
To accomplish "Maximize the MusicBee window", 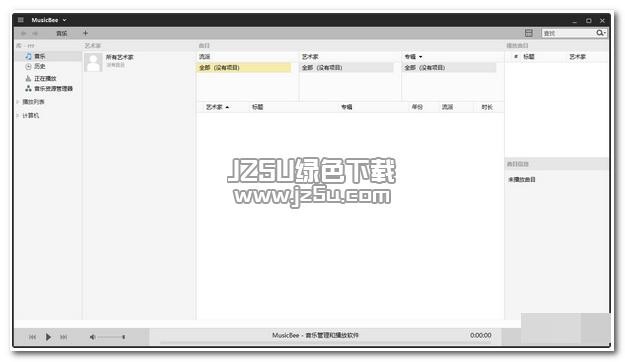I will point(589,21).
